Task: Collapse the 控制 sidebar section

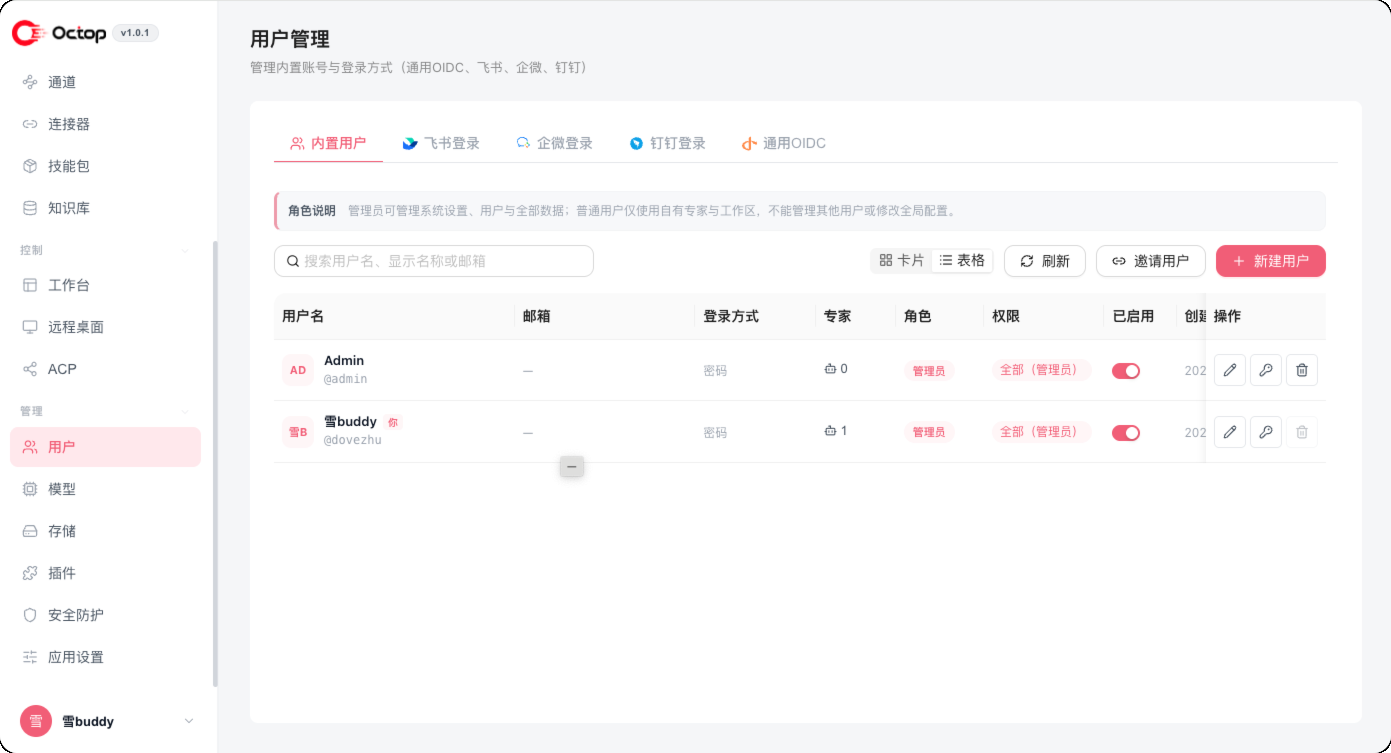Action: 184,250
